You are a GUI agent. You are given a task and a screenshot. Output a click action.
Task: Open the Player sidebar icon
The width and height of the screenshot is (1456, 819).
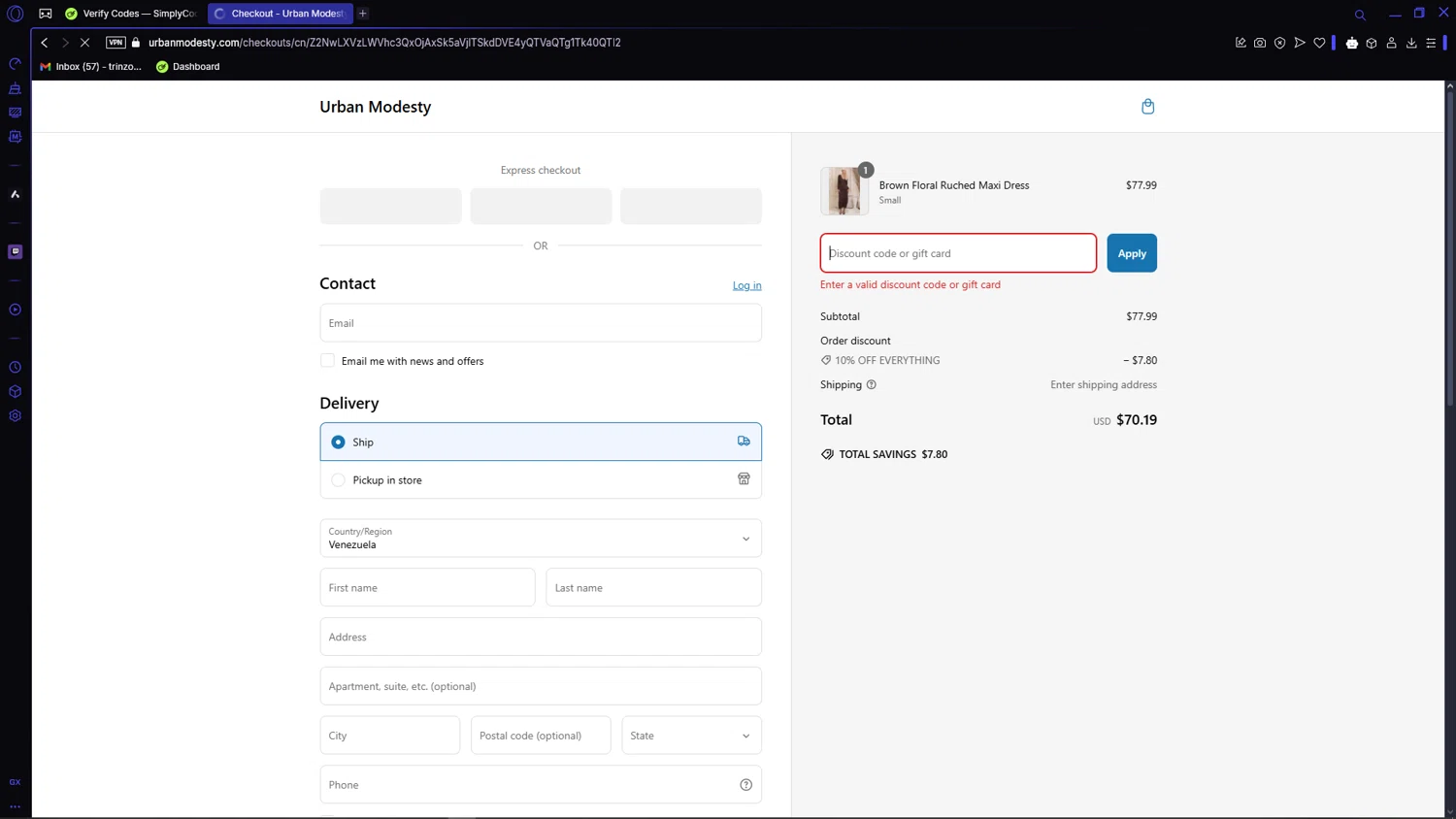15,310
